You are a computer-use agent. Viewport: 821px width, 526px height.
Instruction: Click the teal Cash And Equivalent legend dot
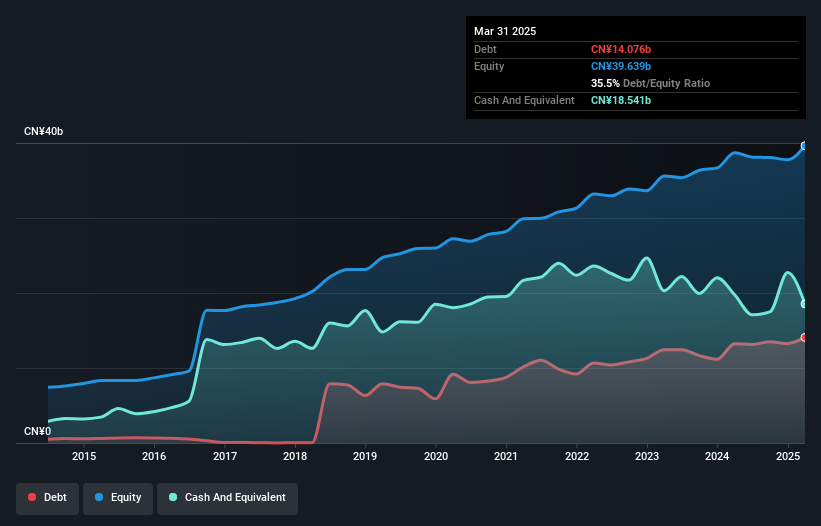173,497
